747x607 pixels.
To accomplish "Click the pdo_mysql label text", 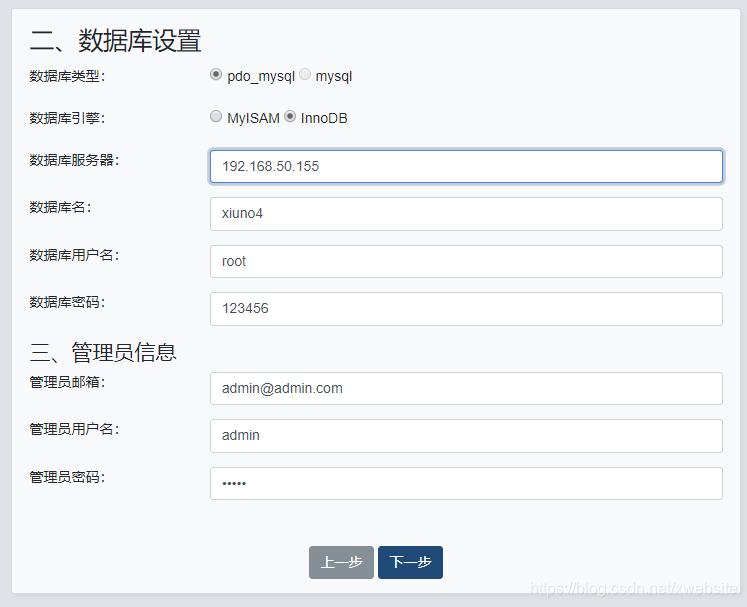I will coord(261,76).
